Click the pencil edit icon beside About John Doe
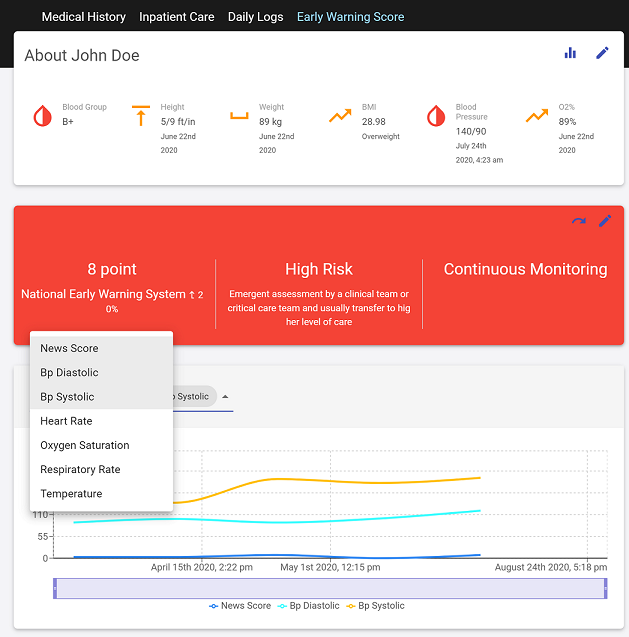 pos(602,53)
